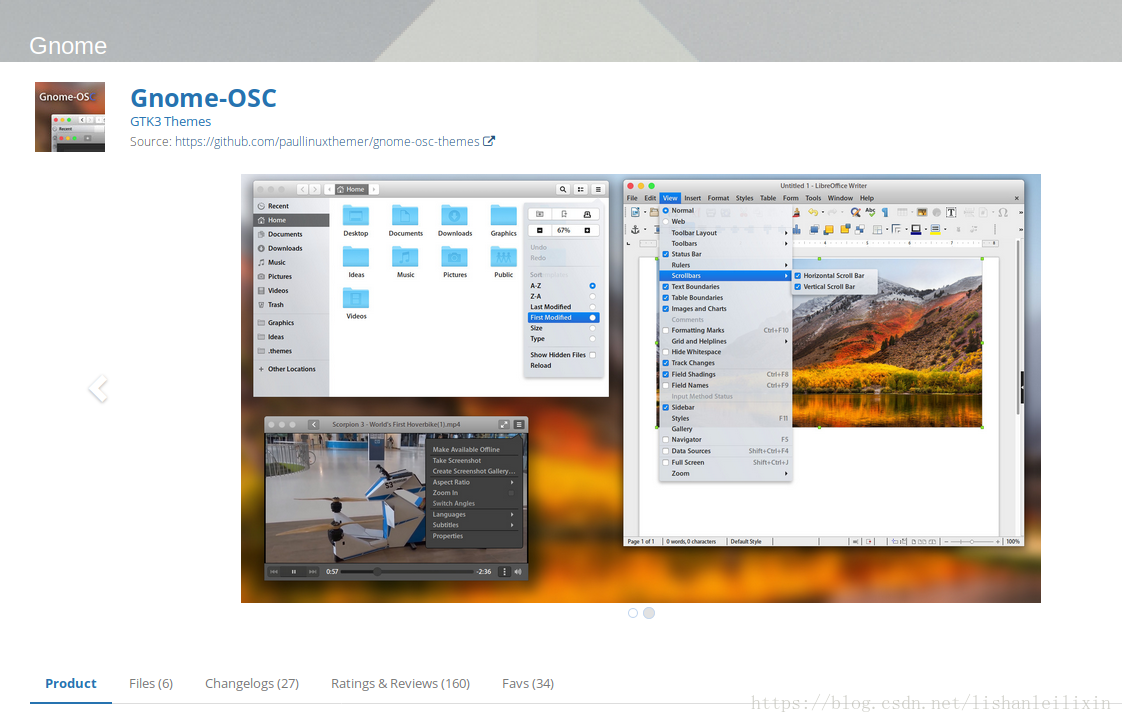
Task: Click the zoom out minus icon in popover
Action: coord(540,231)
